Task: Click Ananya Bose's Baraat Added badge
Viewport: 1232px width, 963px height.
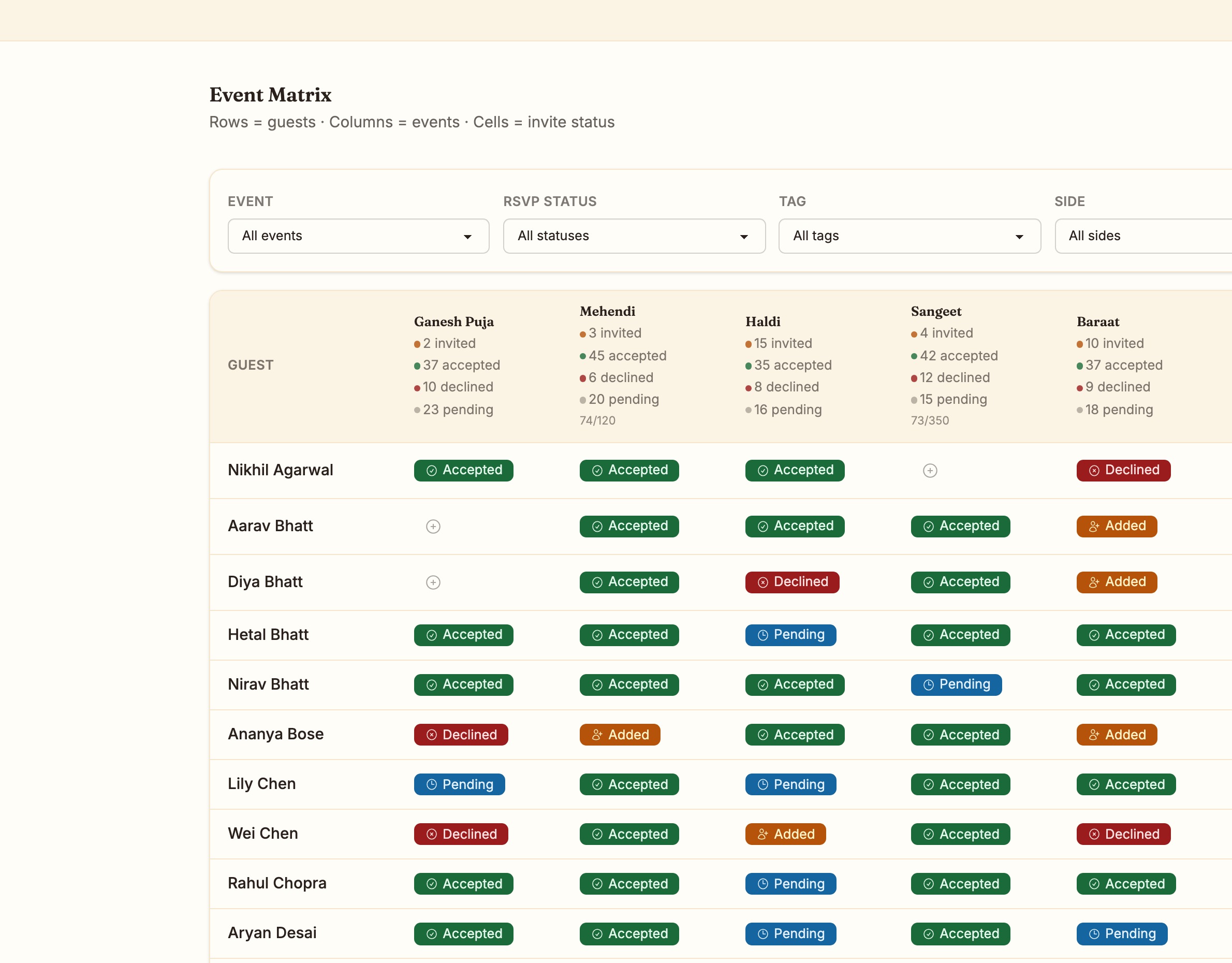Action: [x=1117, y=735]
